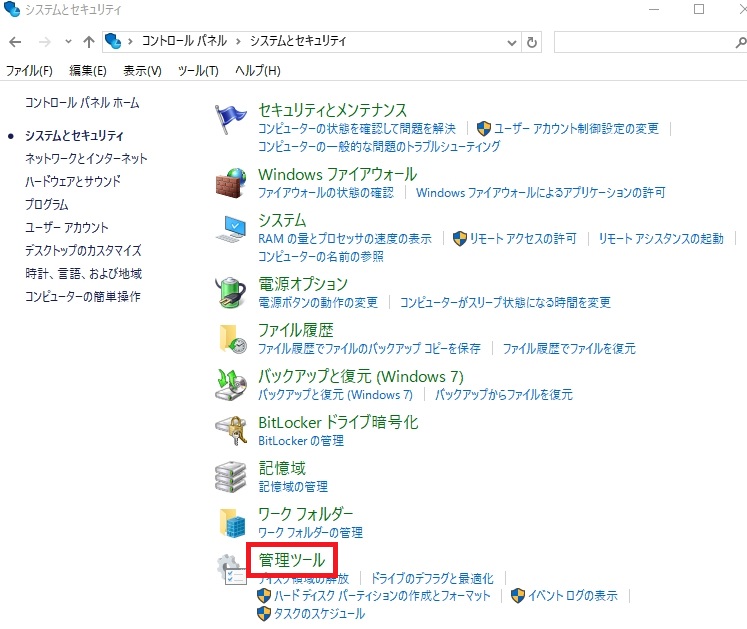The height and width of the screenshot is (629, 747).
Task: Open コンピューターの一般的な問題のトラブルシューティング
Action: 379,146
